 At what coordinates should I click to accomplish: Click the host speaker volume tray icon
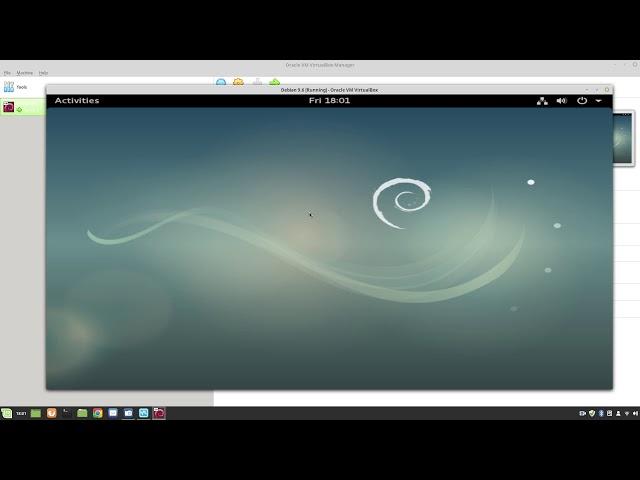pyautogui.click(x=635, y=413)
